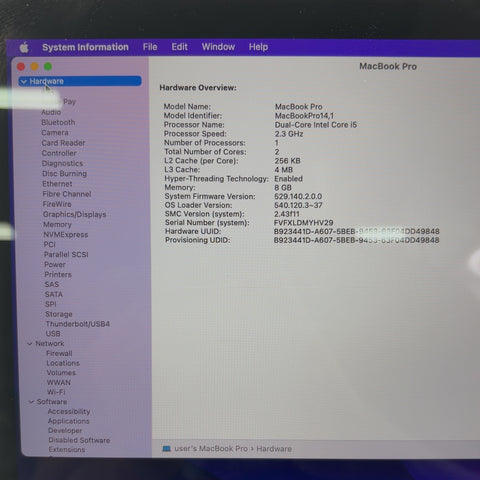Open the Help menu
Image resolution: width=480 pixels, height=480 pixels.
pyautogui.click(x=258, y=47)
